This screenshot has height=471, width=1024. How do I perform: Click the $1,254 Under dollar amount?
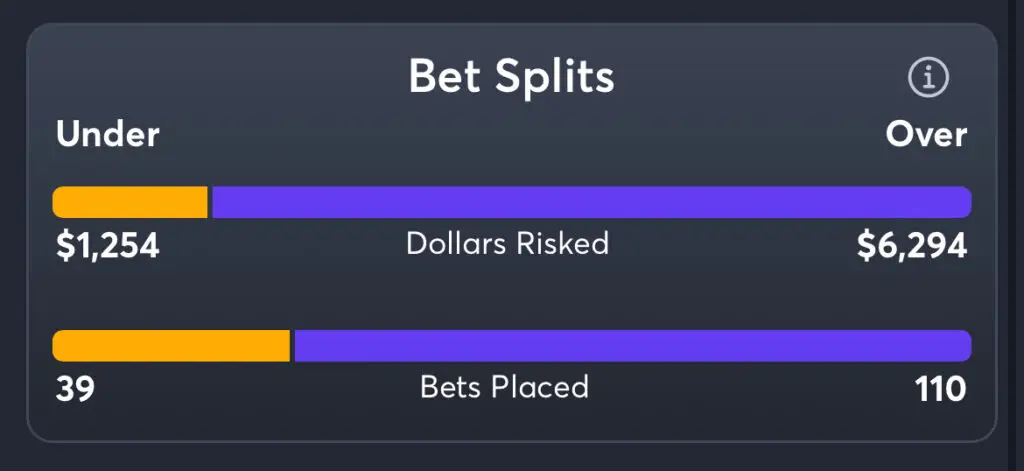[108, 246]
